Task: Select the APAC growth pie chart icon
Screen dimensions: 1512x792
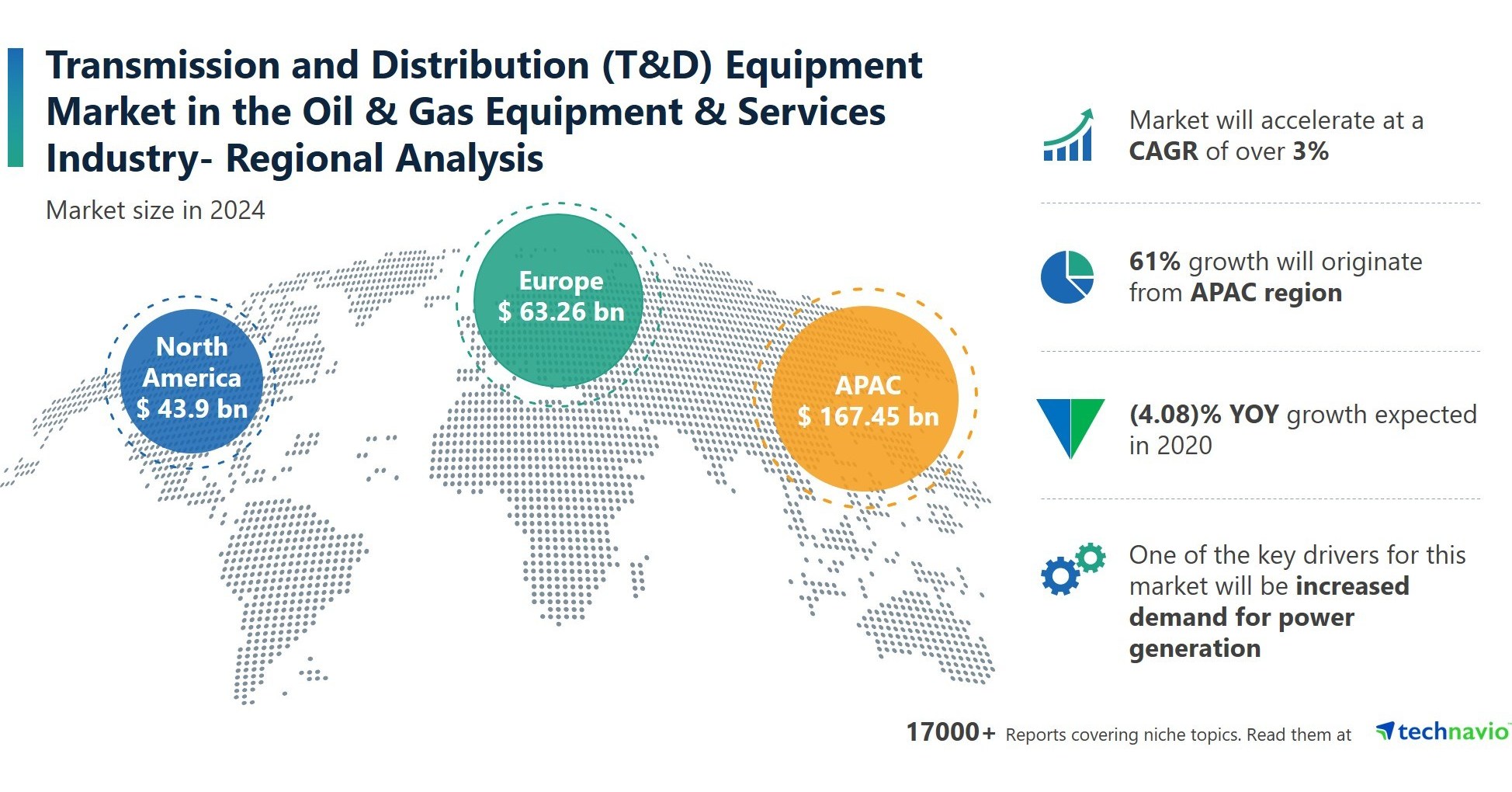Action: 1069,277
